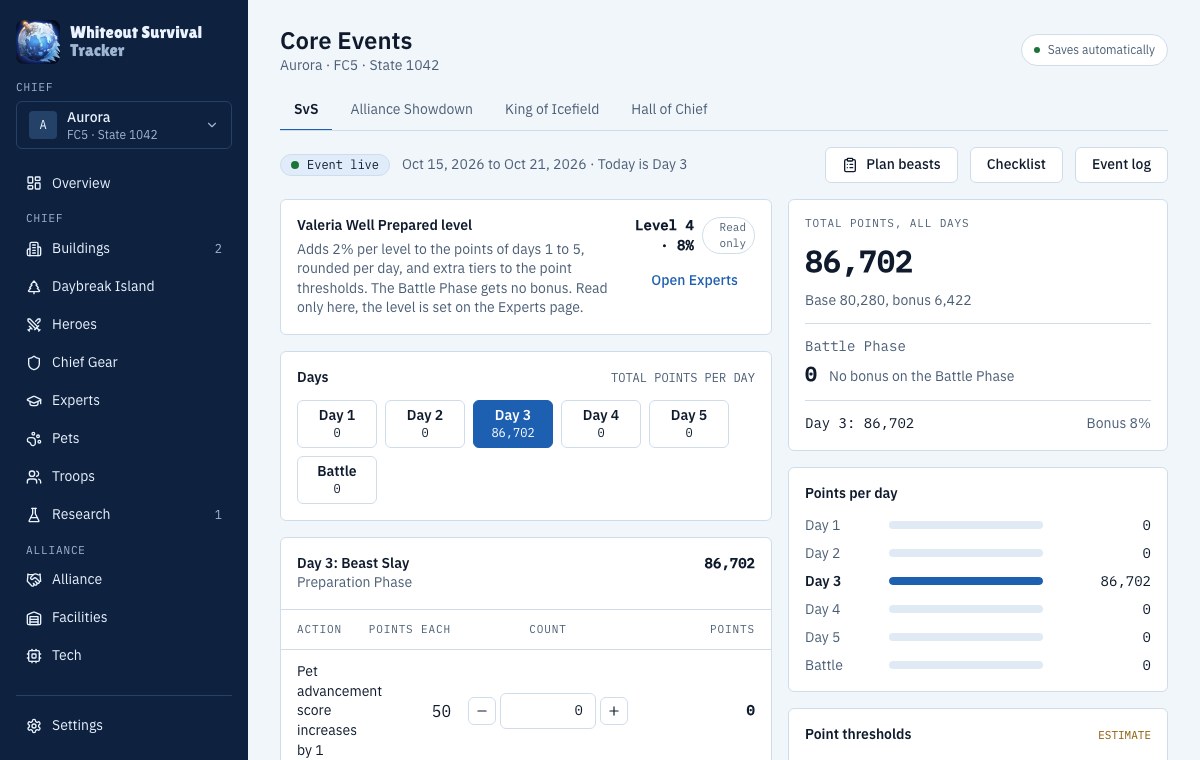This screenshot has height=760, width=1200.
Task: Click the Level 4 · 8% value
Action: pos(664,235)
